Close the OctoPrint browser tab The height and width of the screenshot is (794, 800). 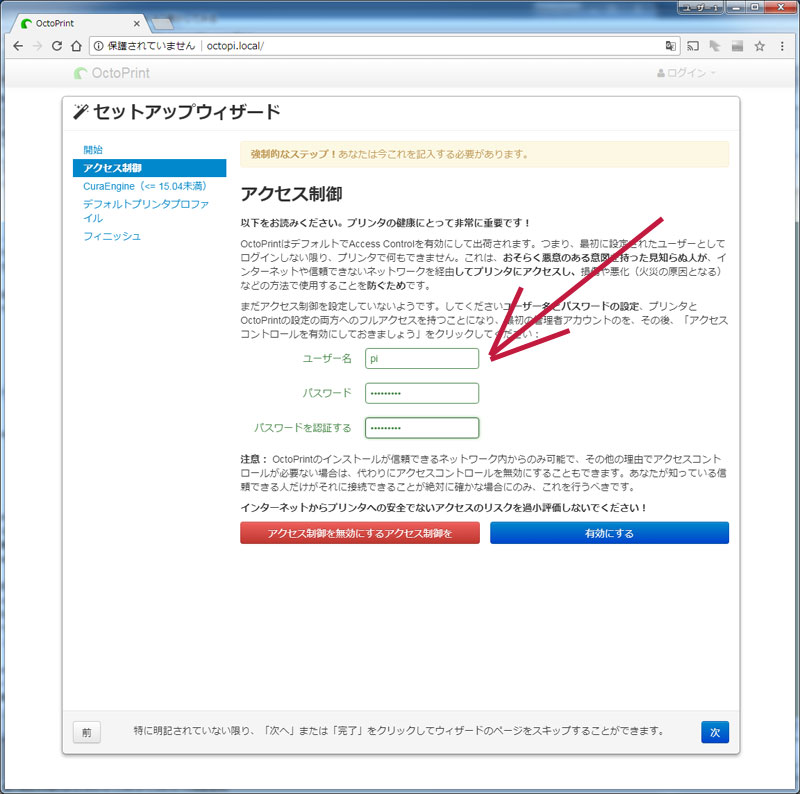click(136, 23)
